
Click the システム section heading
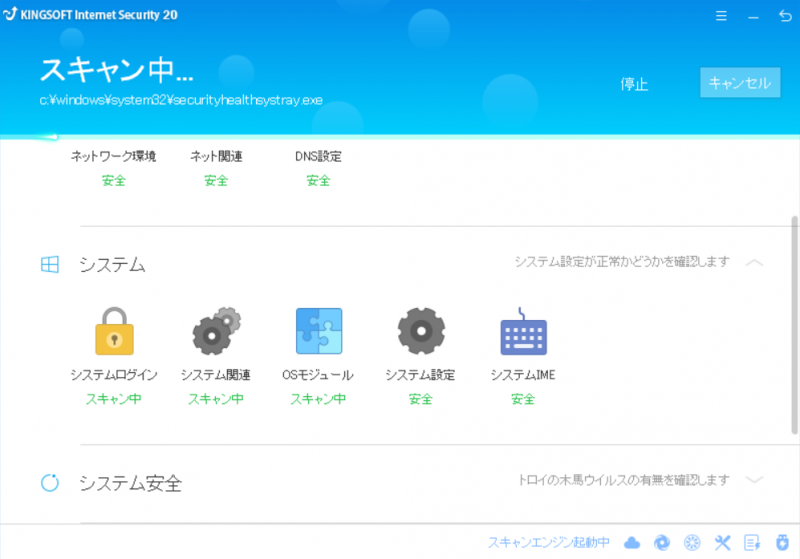click(x=112, y=265)
